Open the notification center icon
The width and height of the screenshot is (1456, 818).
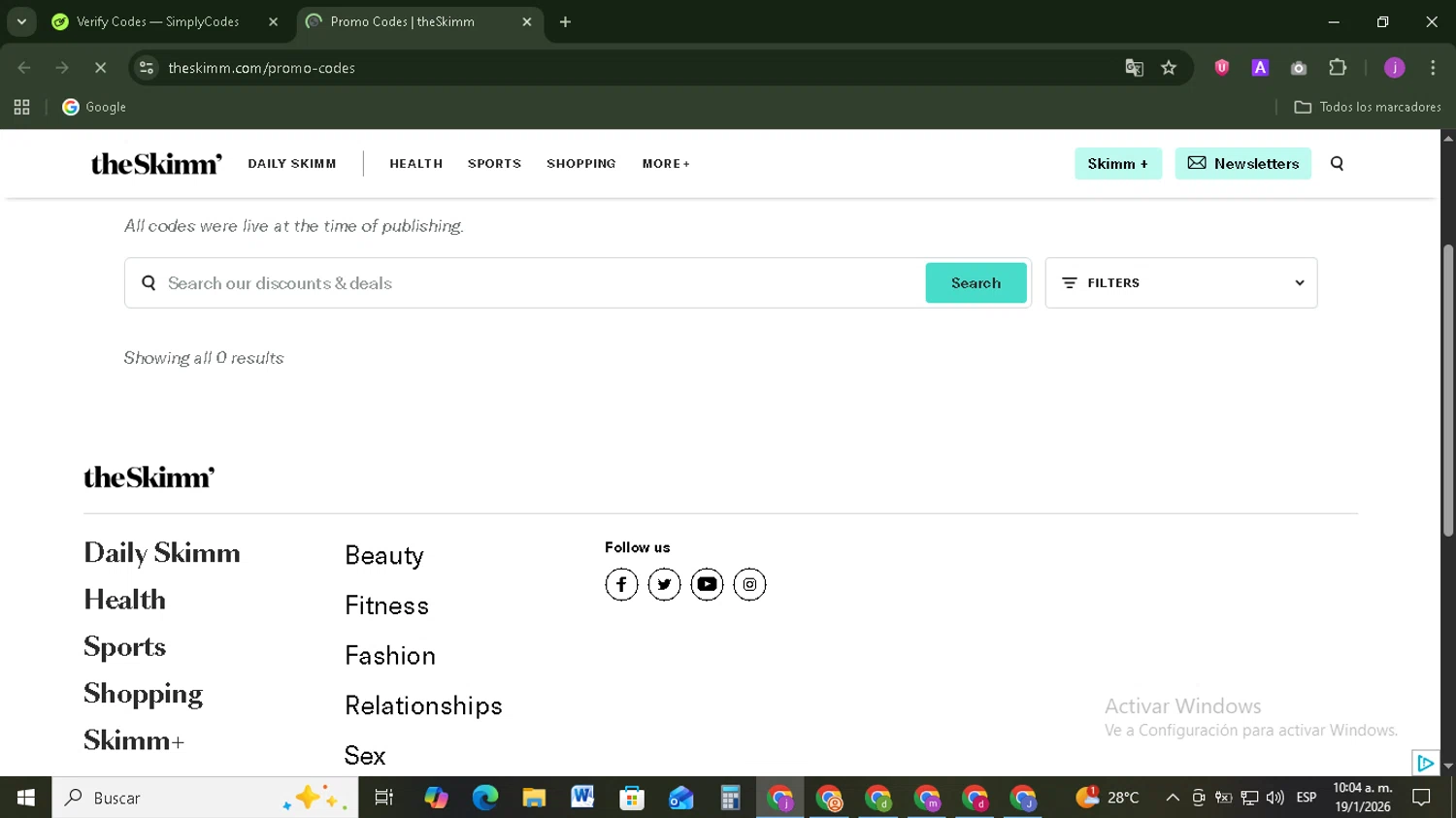click(1422, 798)
